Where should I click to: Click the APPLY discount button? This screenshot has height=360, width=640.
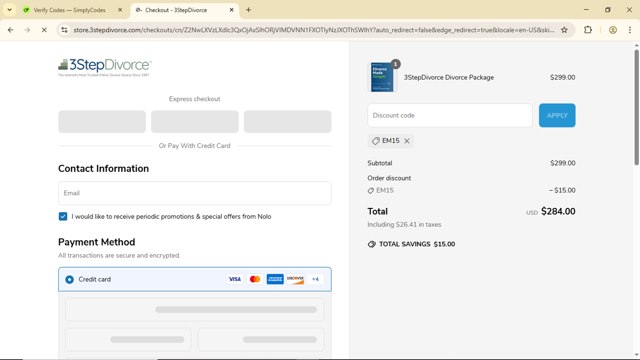coord(557,116)
